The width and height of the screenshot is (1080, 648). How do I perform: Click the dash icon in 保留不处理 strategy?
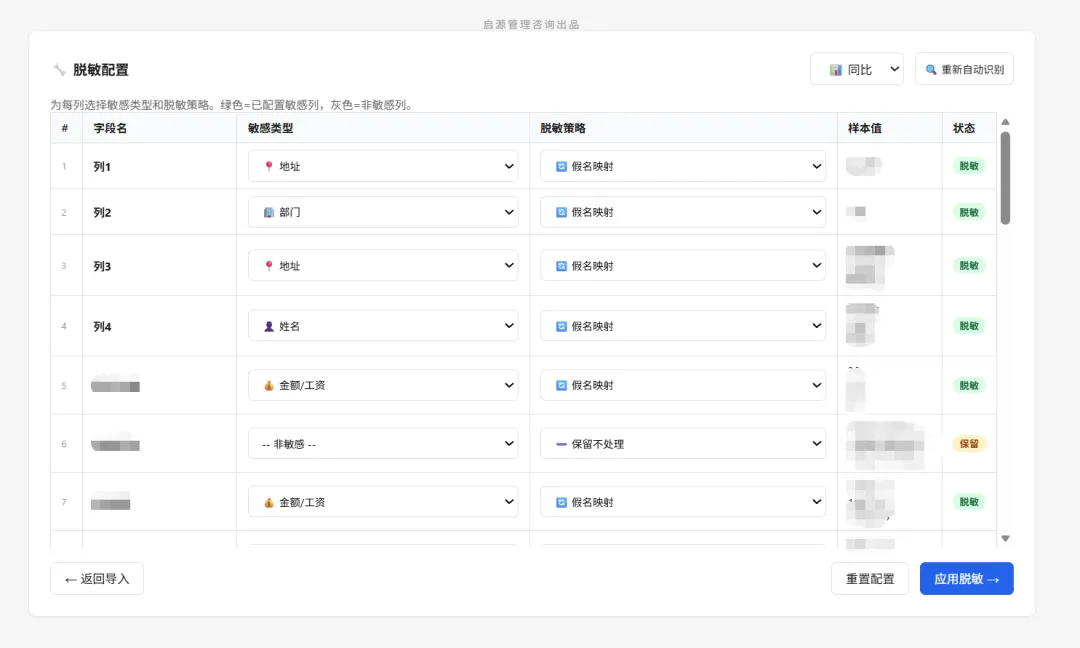(561, 444)
